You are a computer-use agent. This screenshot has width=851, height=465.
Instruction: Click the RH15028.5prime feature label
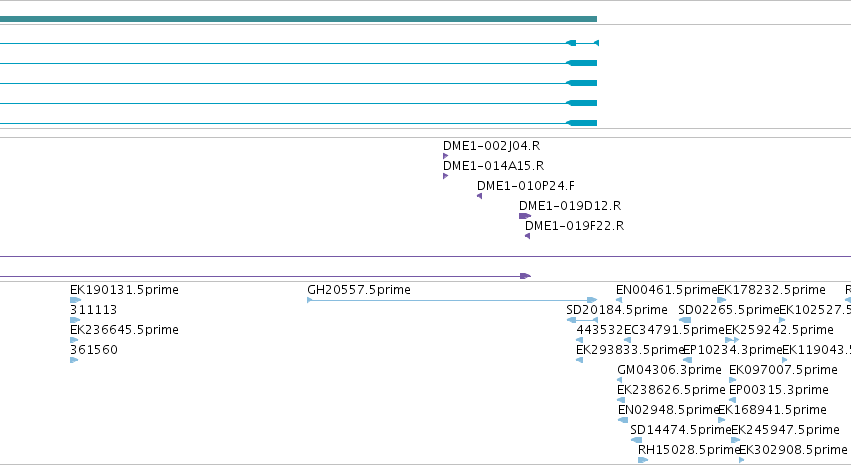click(x=689, y=450)
